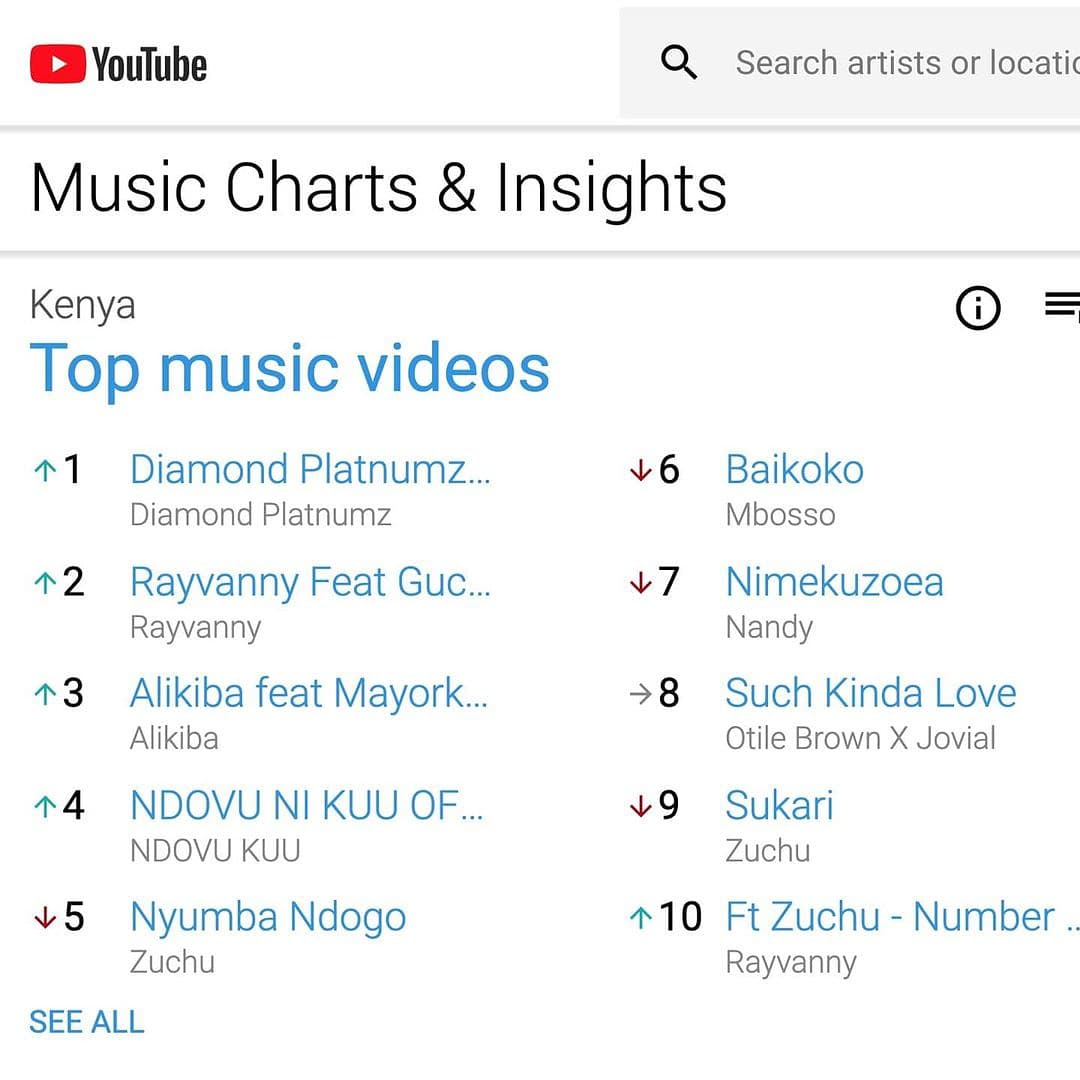Open Rayvanny artist page under rank 2

pos(196,628)
